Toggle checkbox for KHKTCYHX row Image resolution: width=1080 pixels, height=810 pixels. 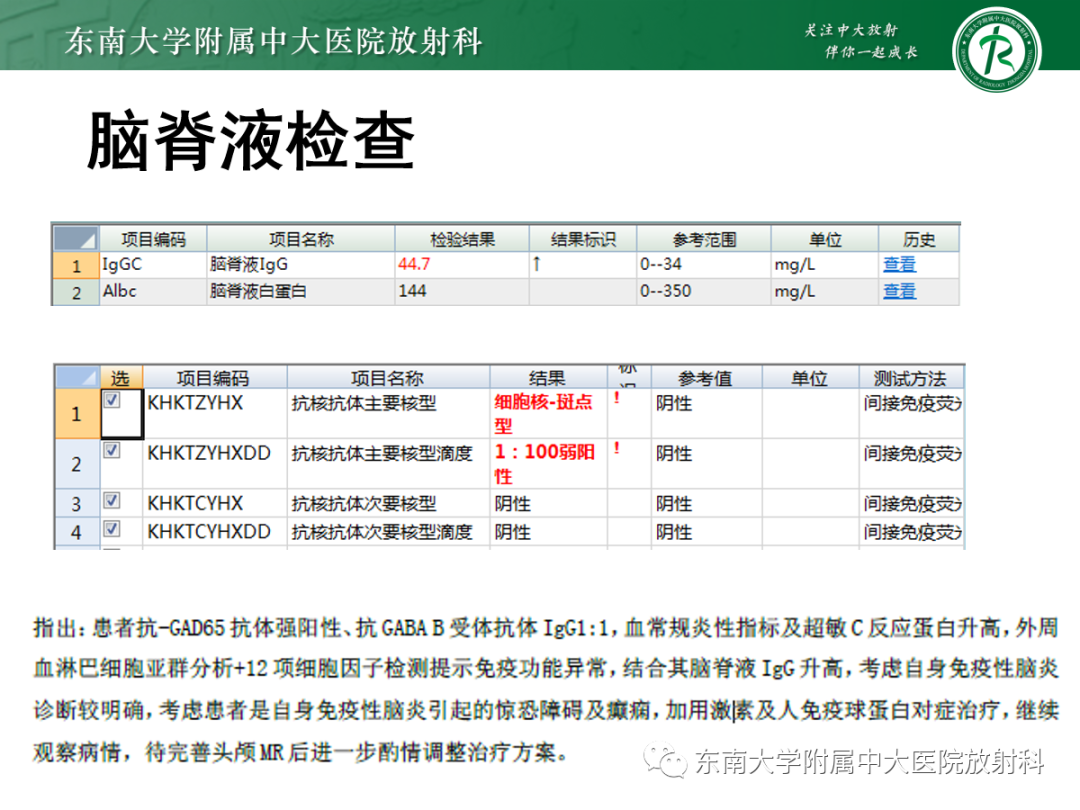tap(112, 501)
